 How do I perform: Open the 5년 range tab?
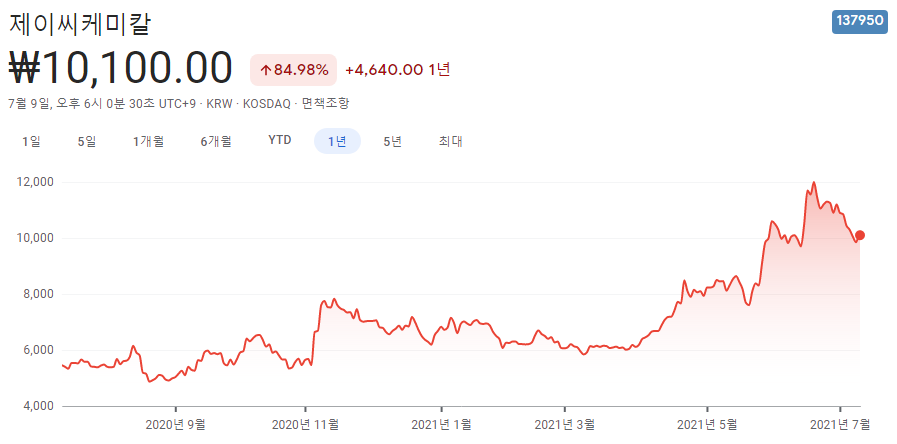pos(392,141)
